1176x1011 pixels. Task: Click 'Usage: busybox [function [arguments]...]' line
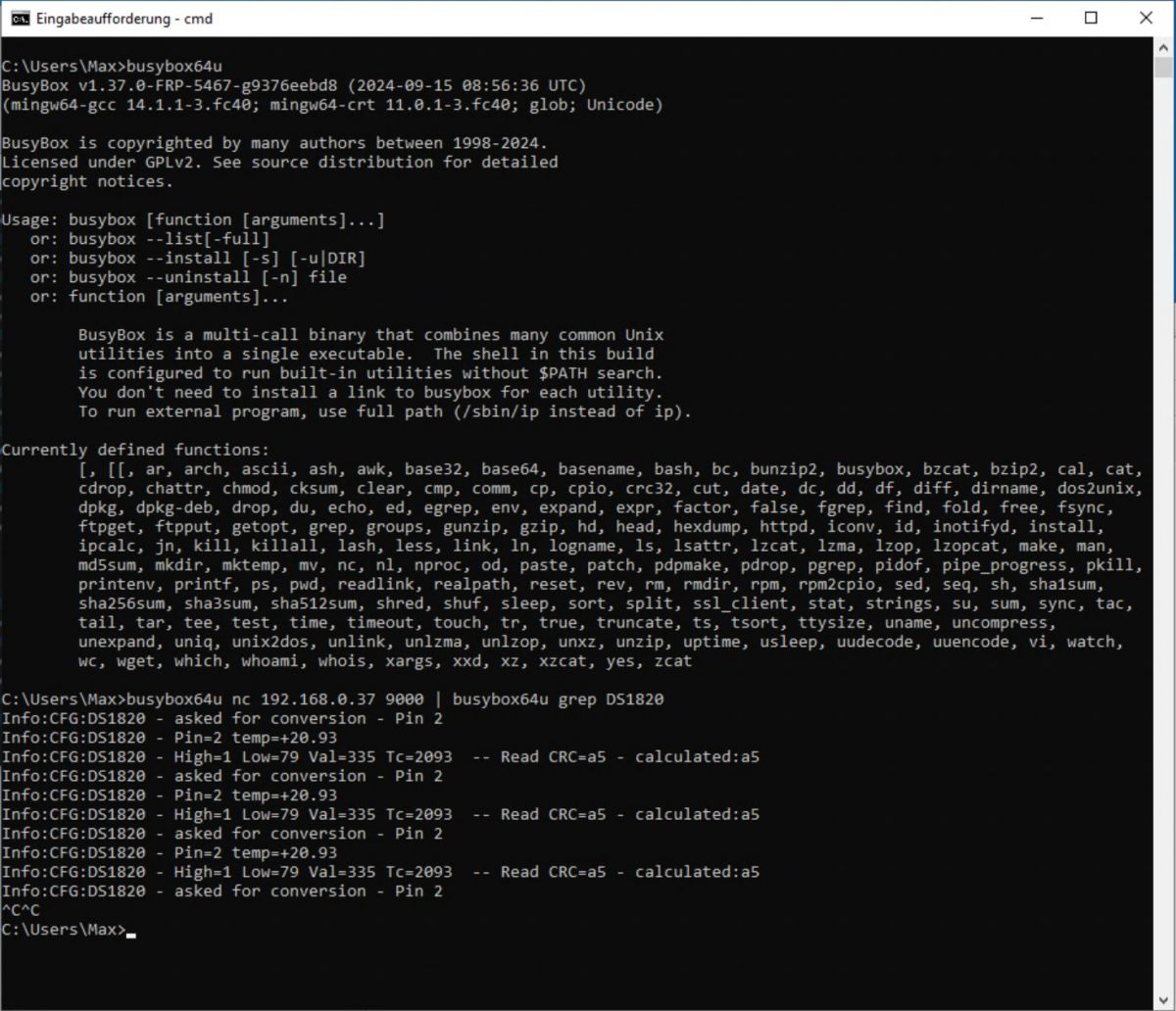click(x=193, y=220)
